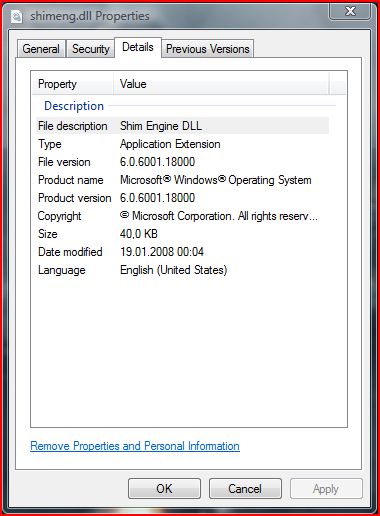Click the Apply button
Image resolution: width=380 pixels, height=516 pixels.
coord(326,489)
